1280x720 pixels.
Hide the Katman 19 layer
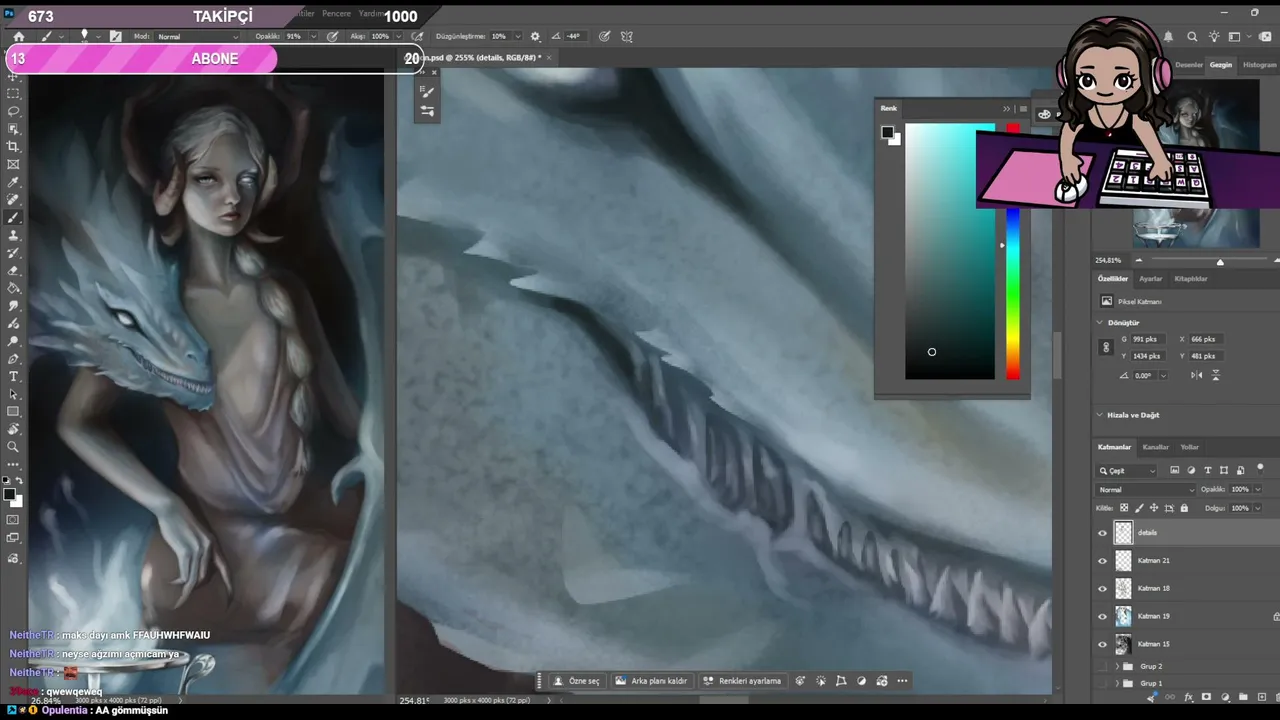[1103, 616]
